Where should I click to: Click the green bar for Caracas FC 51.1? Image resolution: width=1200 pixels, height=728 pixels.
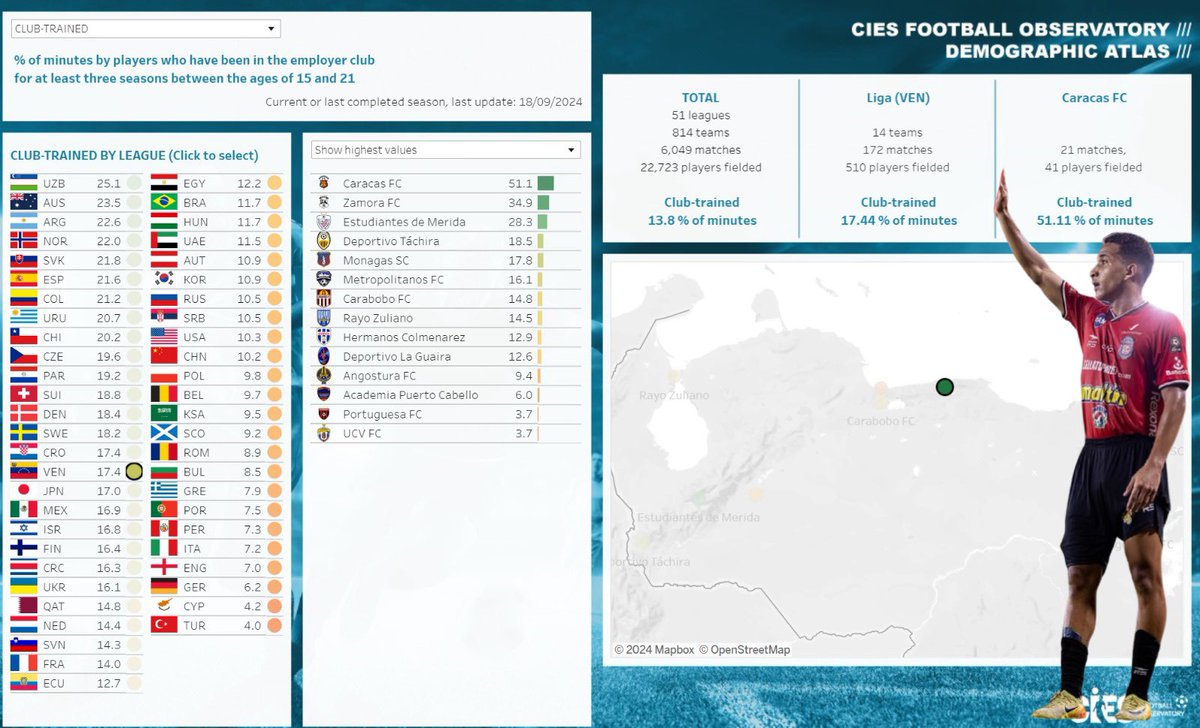click(x=545, y=184)
